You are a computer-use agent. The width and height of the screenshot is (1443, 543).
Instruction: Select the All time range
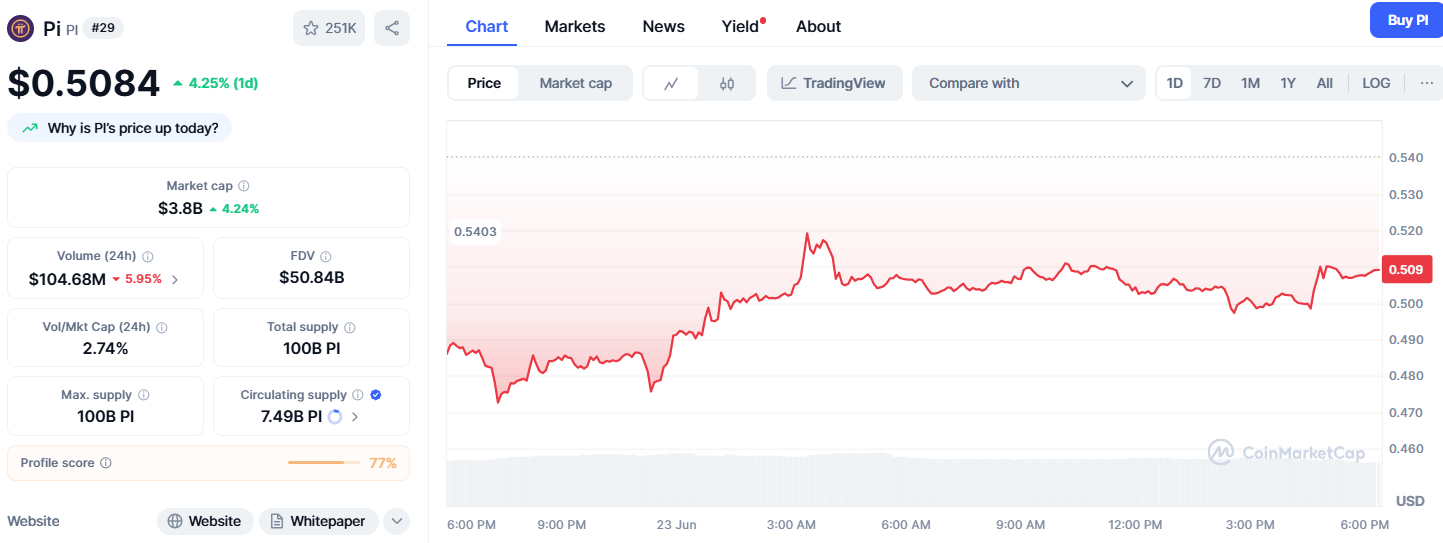(1325, 83)
